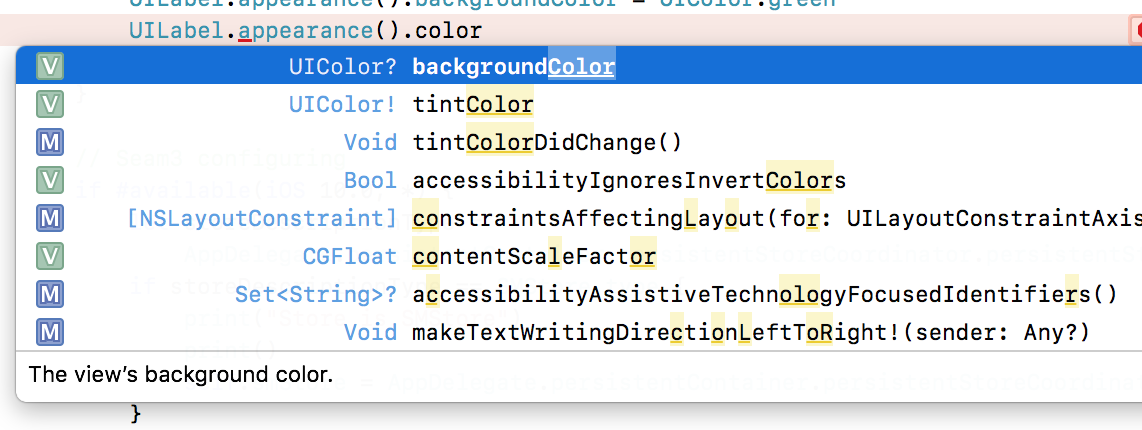Choose the tintColor autocomplete entry
The width and height of the screenshot is (1142, 430).
pos(472,105)
